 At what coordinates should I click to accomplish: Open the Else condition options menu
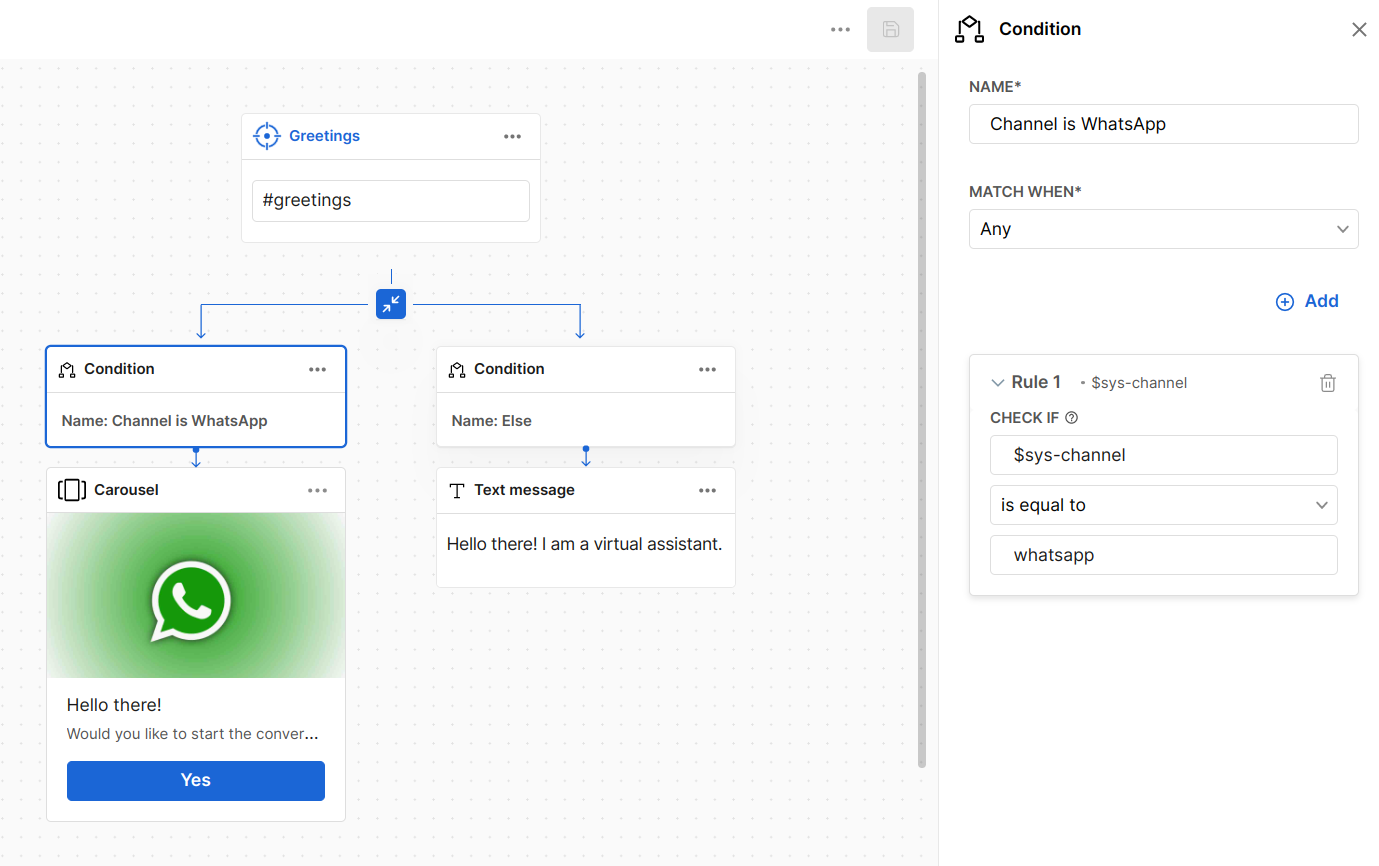coord(707,370)
